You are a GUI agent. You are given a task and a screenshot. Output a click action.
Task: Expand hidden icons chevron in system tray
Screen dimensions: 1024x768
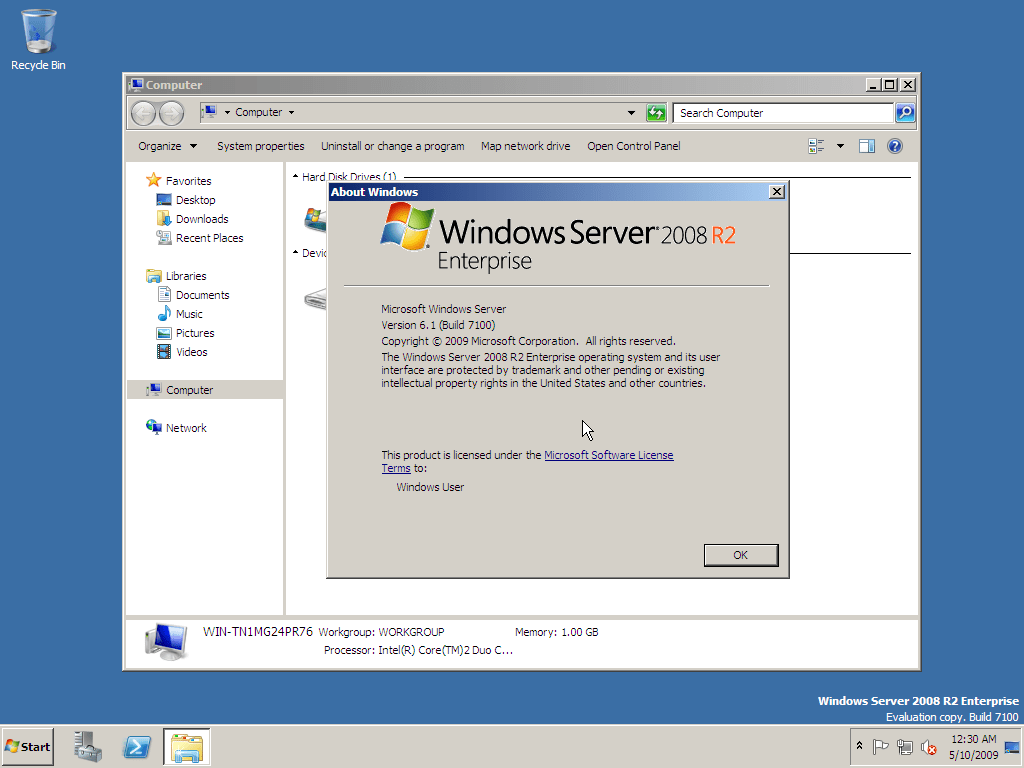point(859,745)
